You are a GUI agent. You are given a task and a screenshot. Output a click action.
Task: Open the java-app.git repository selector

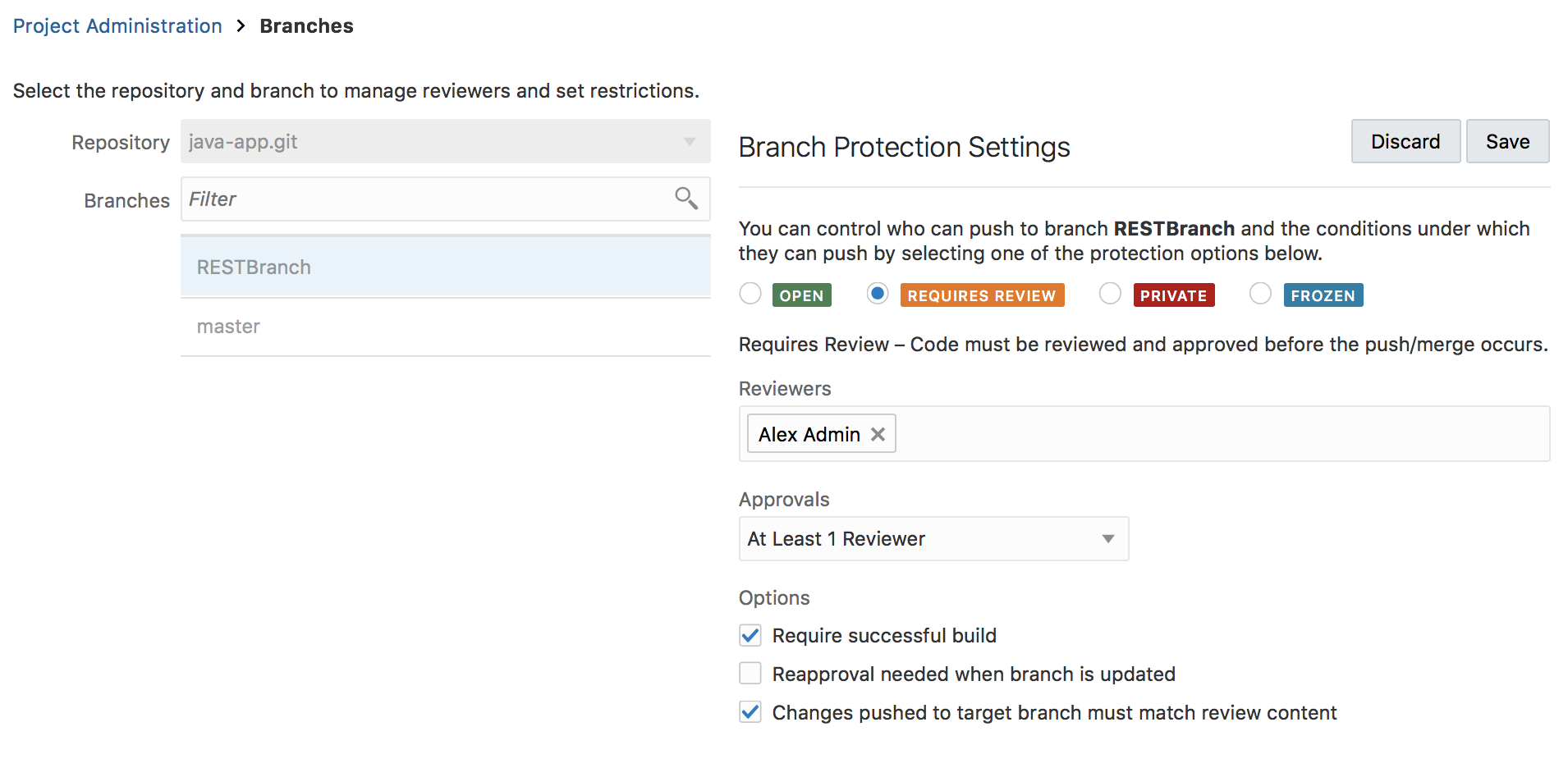443,141
